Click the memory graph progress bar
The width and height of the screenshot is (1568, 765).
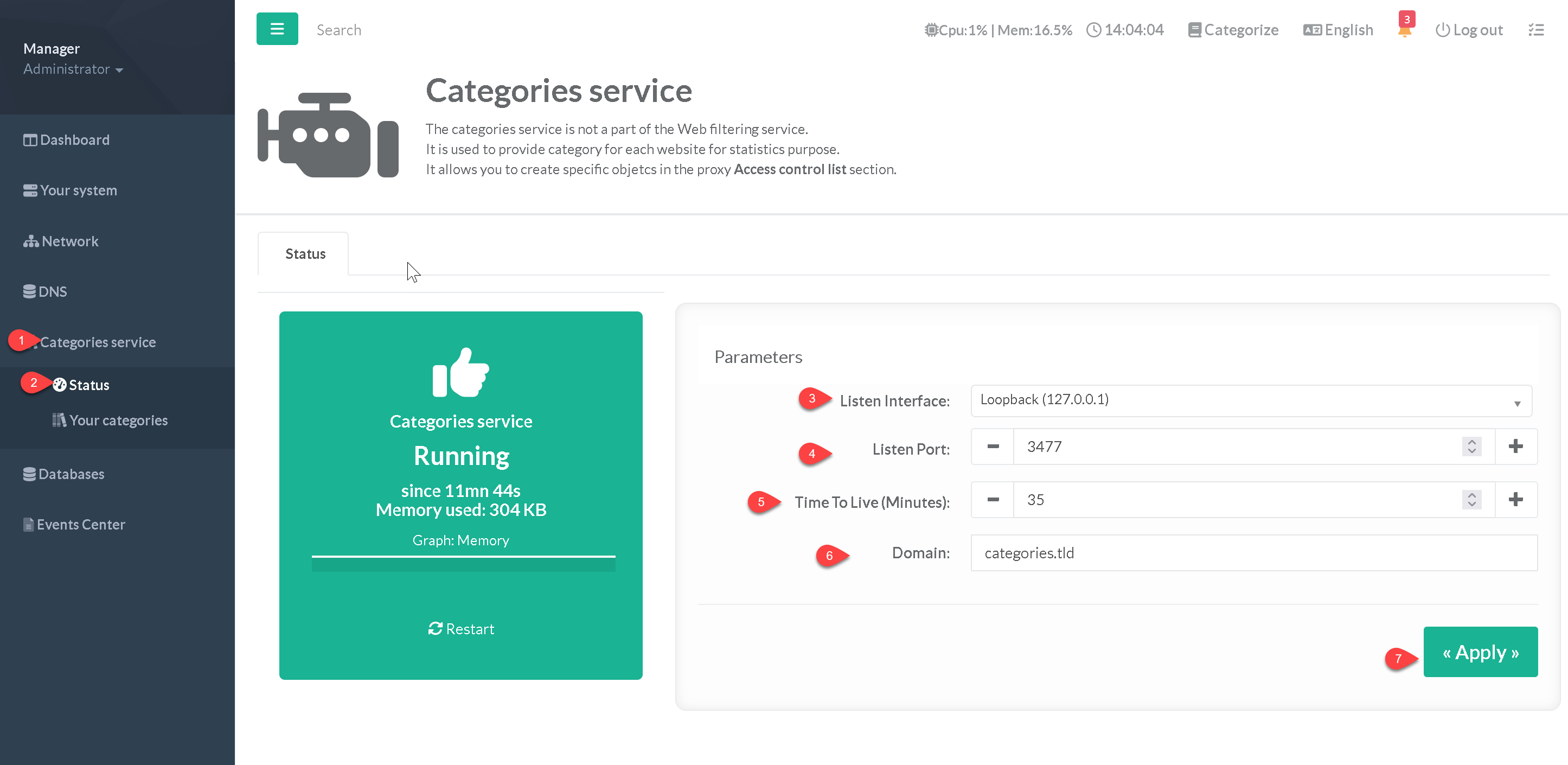tap(463, 564)
